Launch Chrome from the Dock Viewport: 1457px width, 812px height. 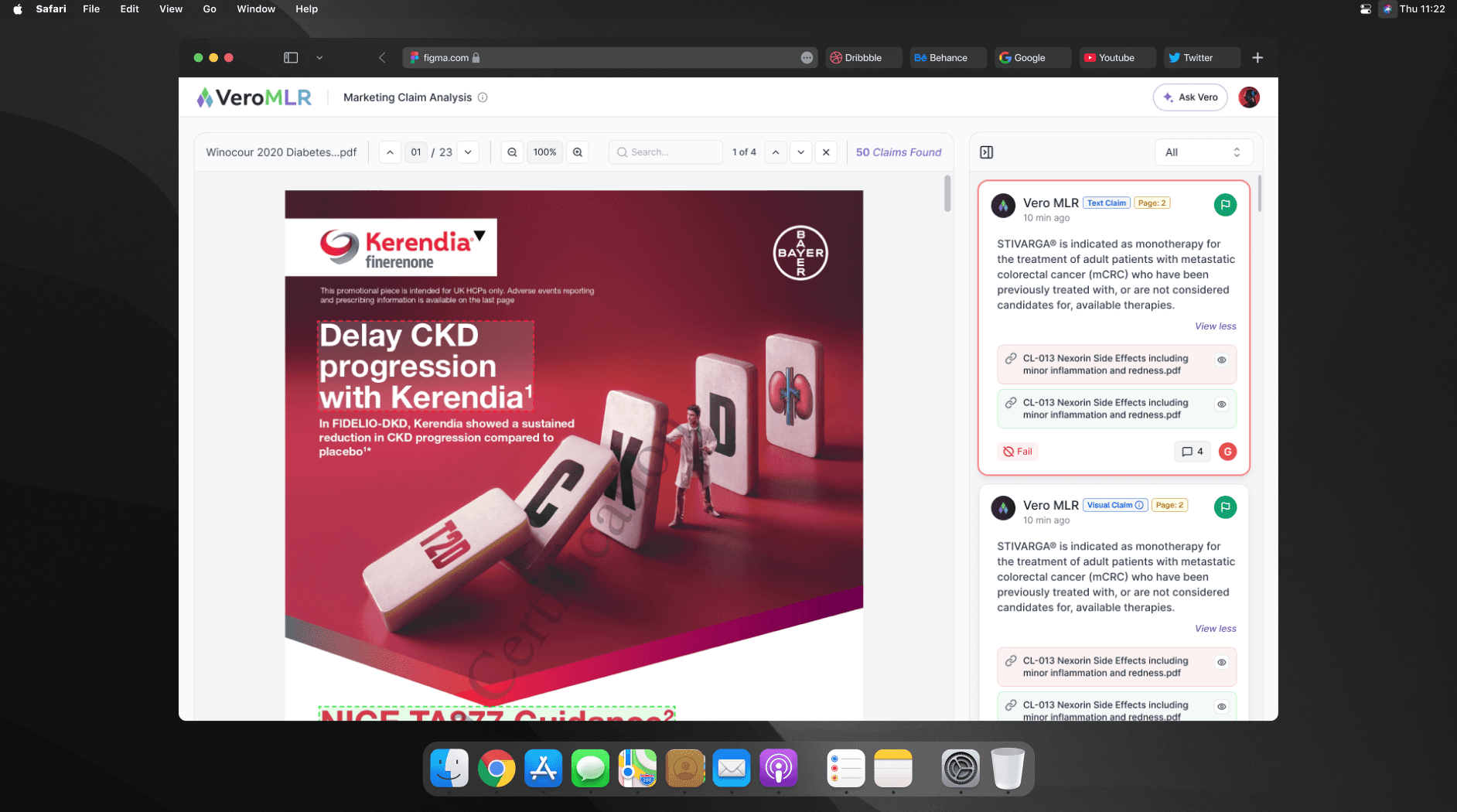coord(496,769)
